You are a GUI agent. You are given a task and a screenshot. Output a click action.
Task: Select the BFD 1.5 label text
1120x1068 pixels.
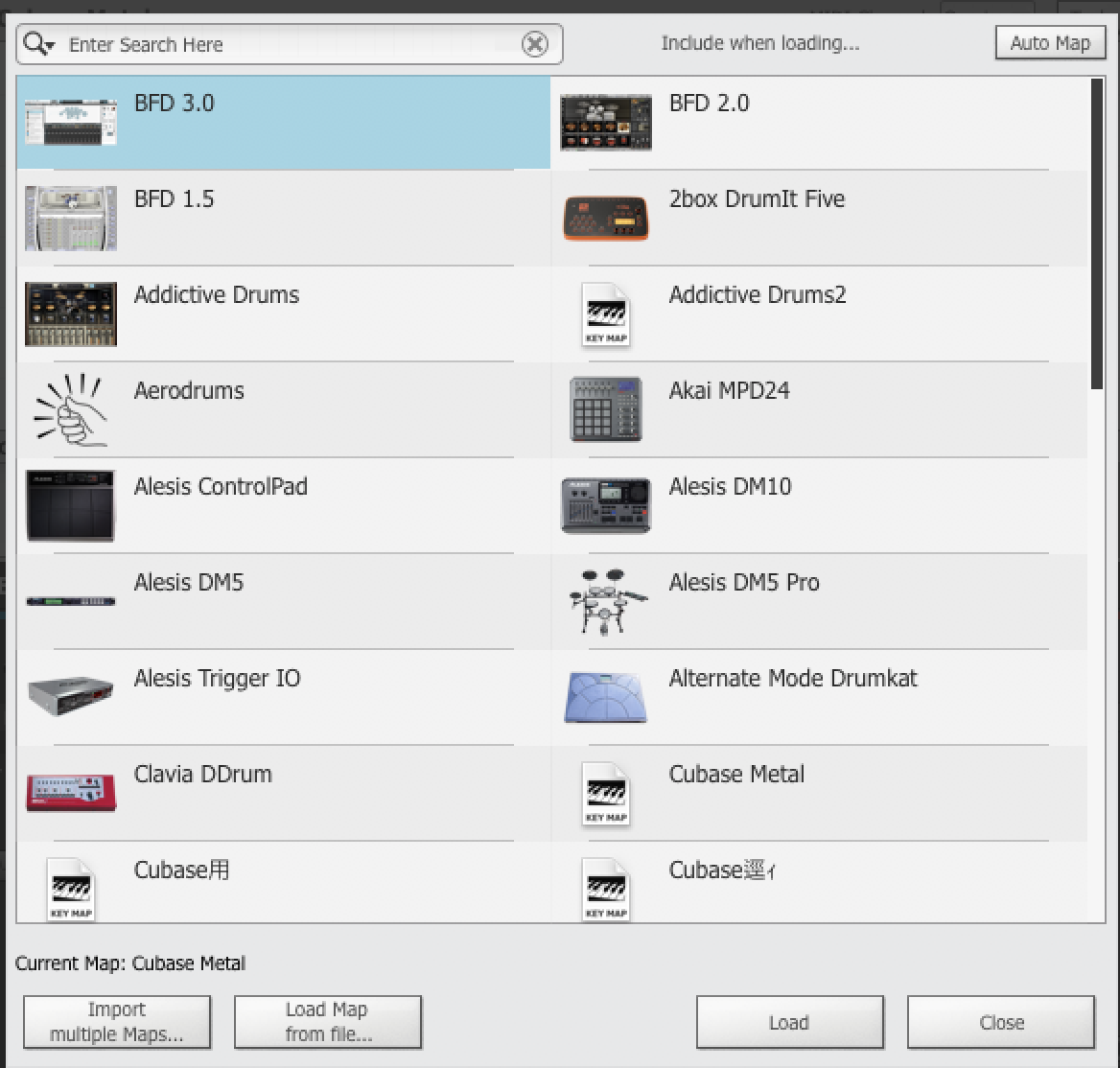(175, 198)
